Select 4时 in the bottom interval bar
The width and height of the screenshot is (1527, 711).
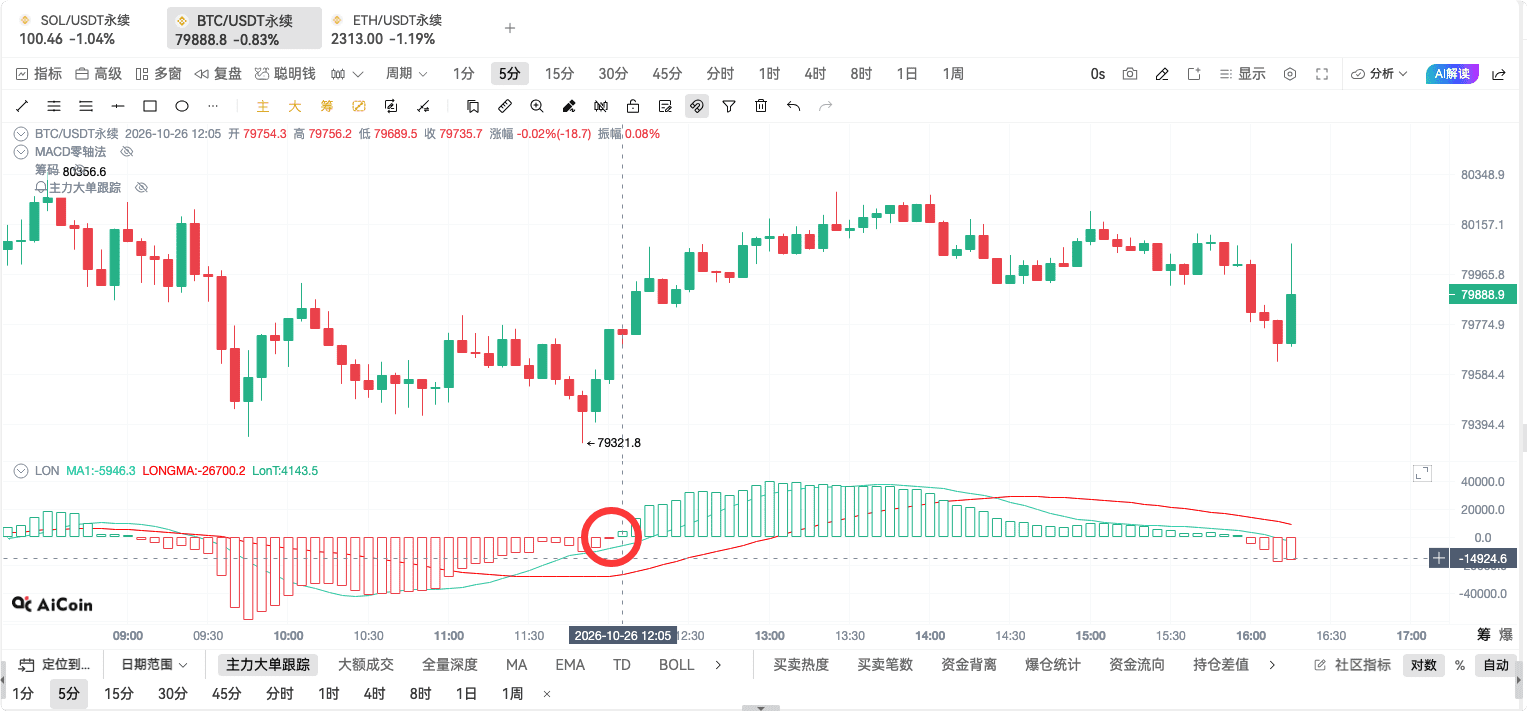click(374, 694)
